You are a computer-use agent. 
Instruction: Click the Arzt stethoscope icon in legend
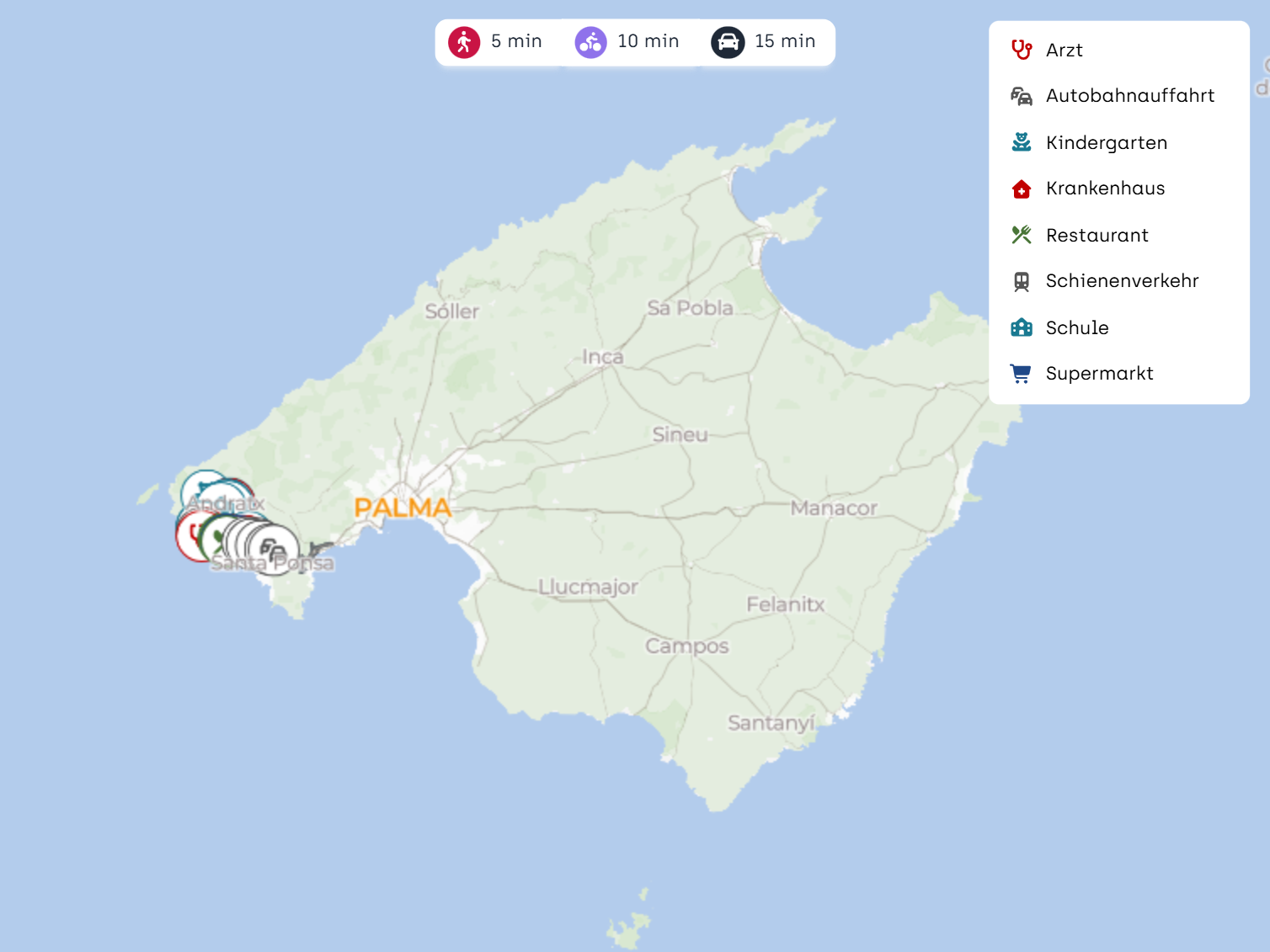click(1021, 51)
